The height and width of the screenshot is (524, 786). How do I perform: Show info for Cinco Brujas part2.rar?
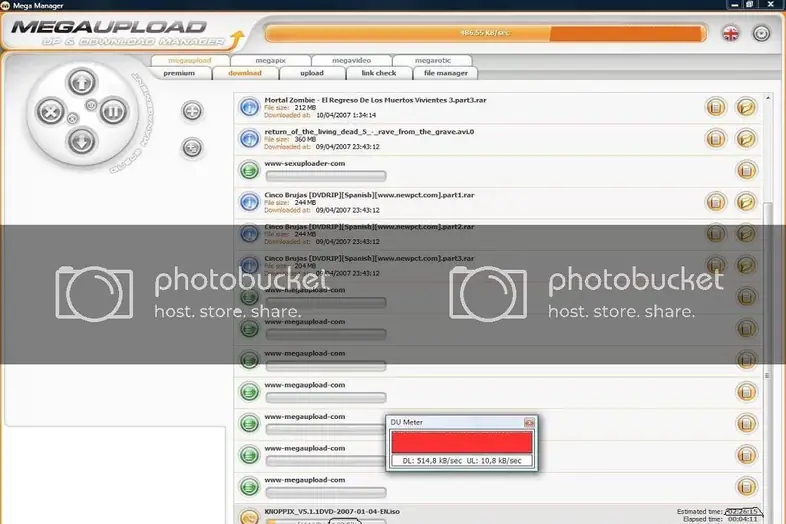pyautogui.click(x=249, y=234)
